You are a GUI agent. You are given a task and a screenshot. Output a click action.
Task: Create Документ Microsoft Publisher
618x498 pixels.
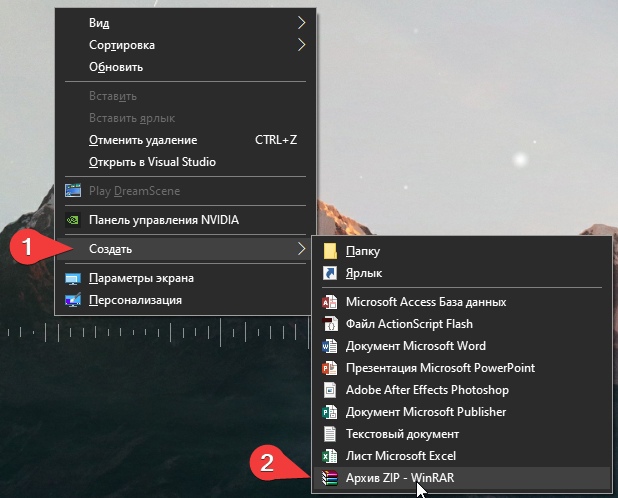(x=462, y=412)
